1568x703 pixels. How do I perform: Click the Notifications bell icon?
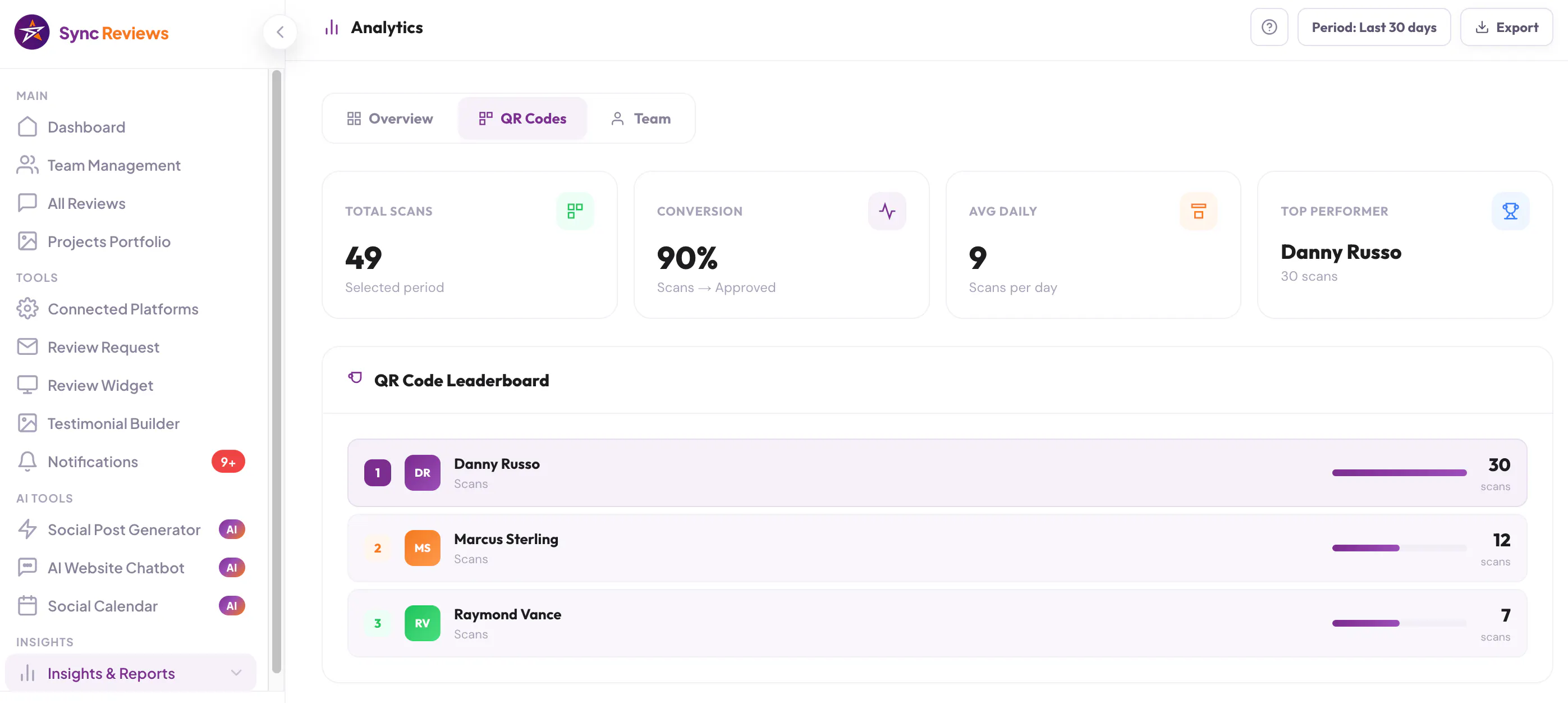click(x=27, y=461)
